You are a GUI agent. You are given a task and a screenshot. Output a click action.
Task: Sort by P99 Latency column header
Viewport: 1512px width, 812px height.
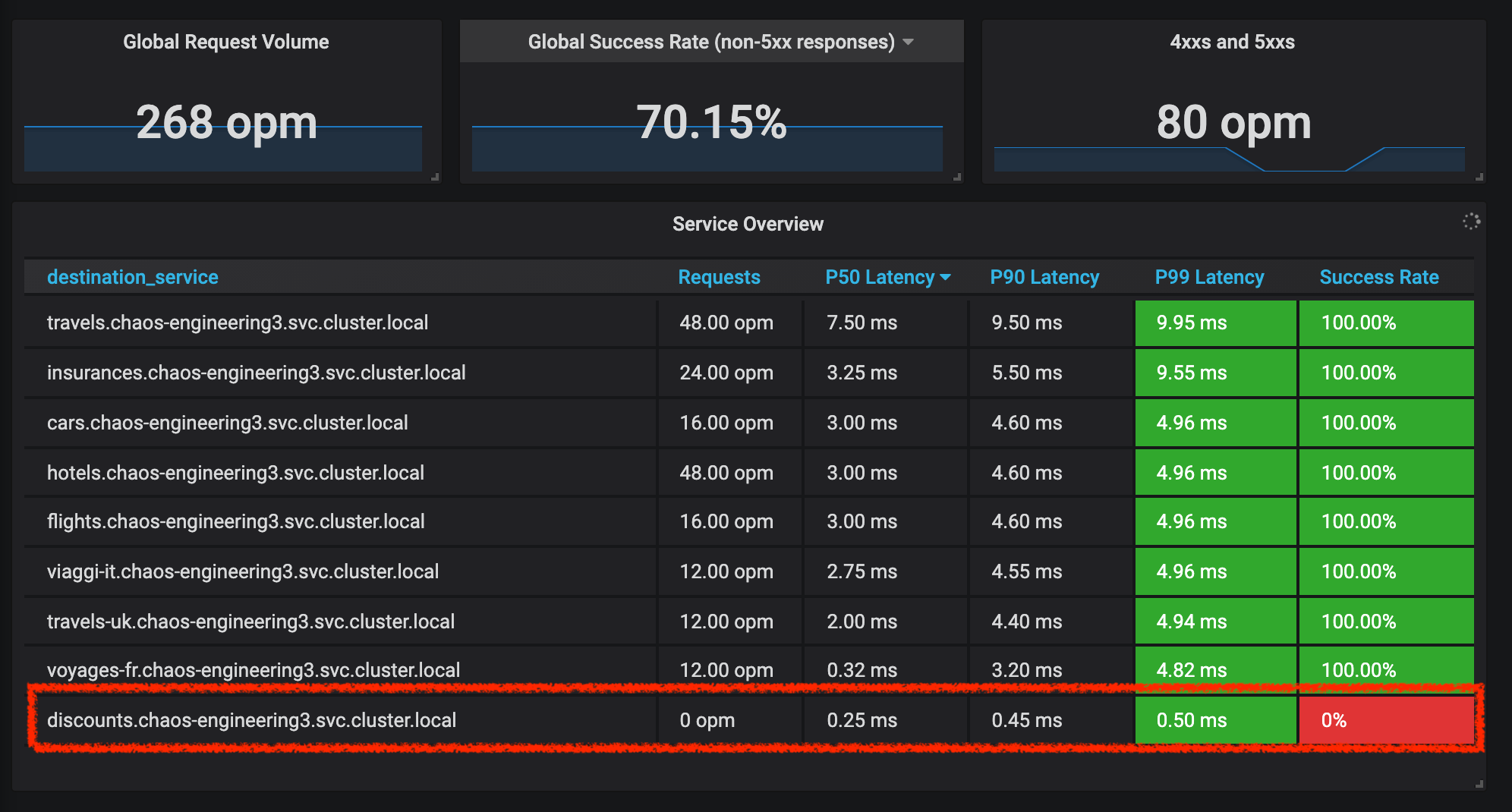pyautogui.click(x=1209, y=277)
